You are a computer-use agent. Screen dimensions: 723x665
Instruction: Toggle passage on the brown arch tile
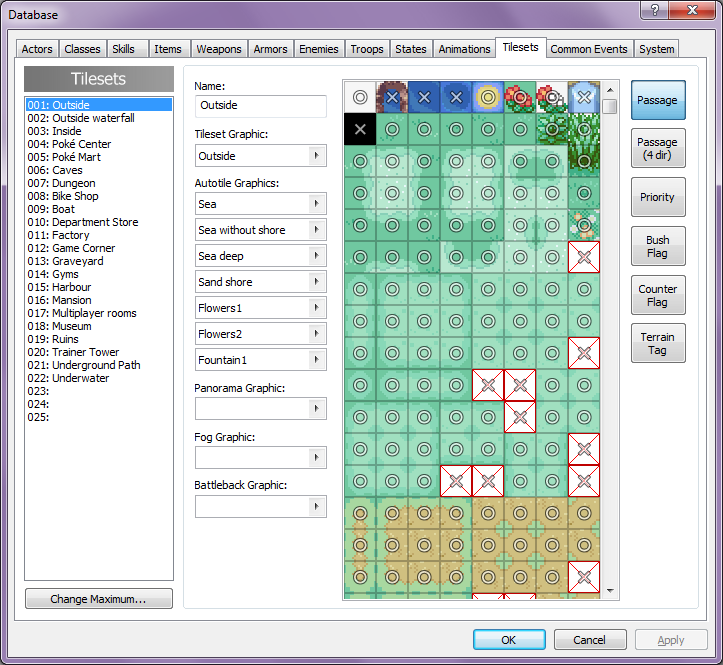point(392,97)
